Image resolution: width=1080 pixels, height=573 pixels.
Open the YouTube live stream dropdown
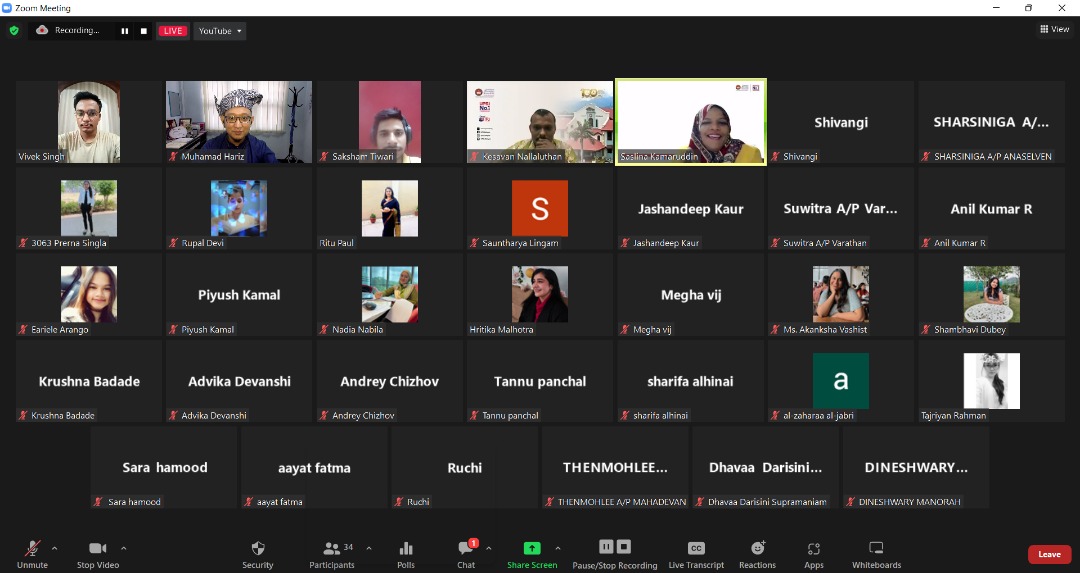220,31
